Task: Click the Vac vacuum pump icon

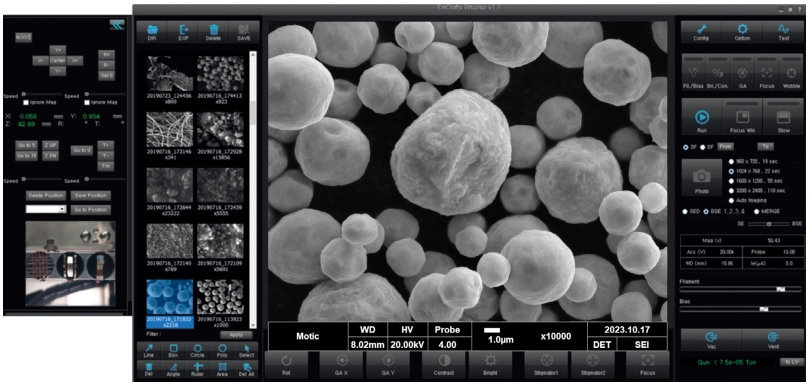Action: 711,339
